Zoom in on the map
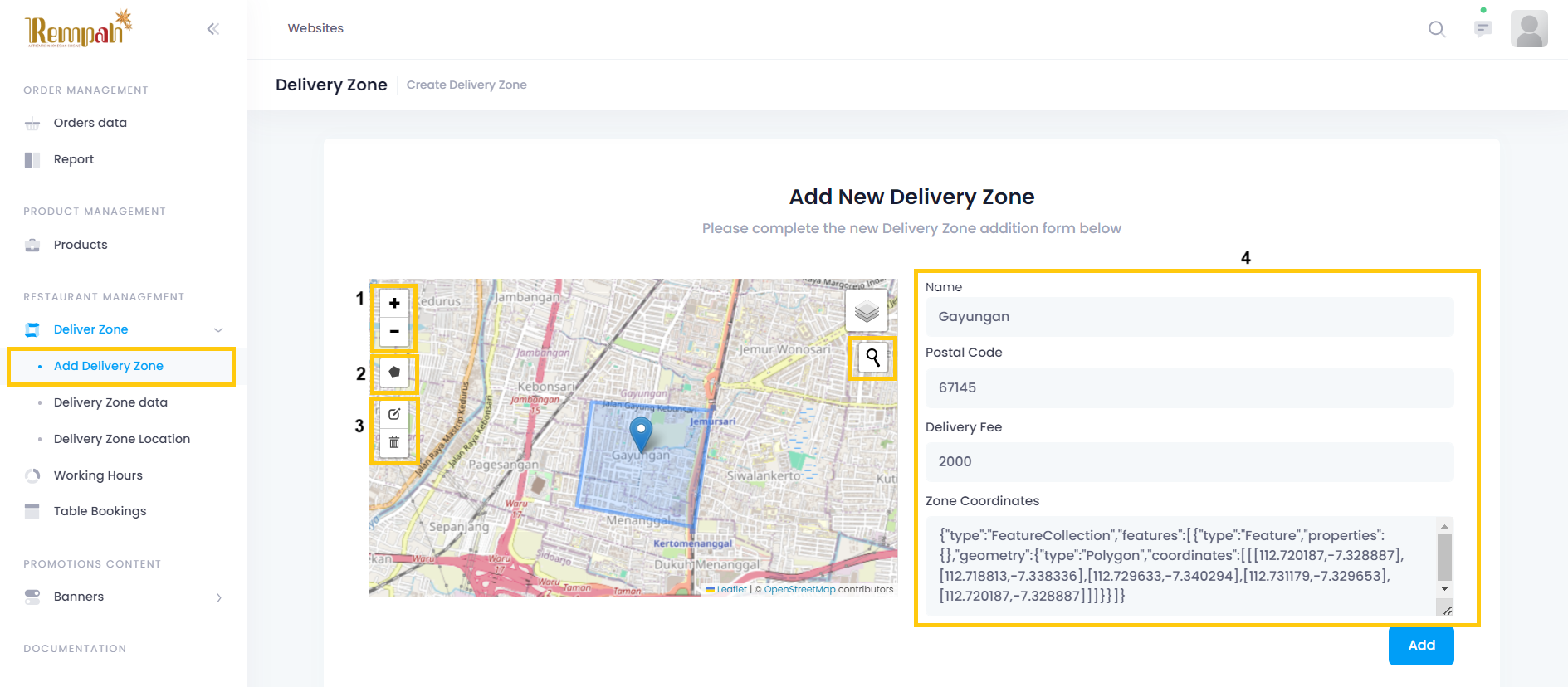 click(x=394, y=304)
